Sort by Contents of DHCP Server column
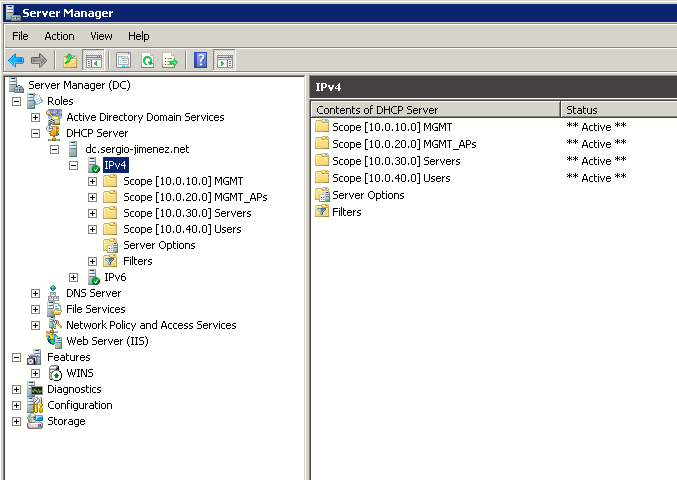This screenshot has width=677, height=480. point(436,110)
